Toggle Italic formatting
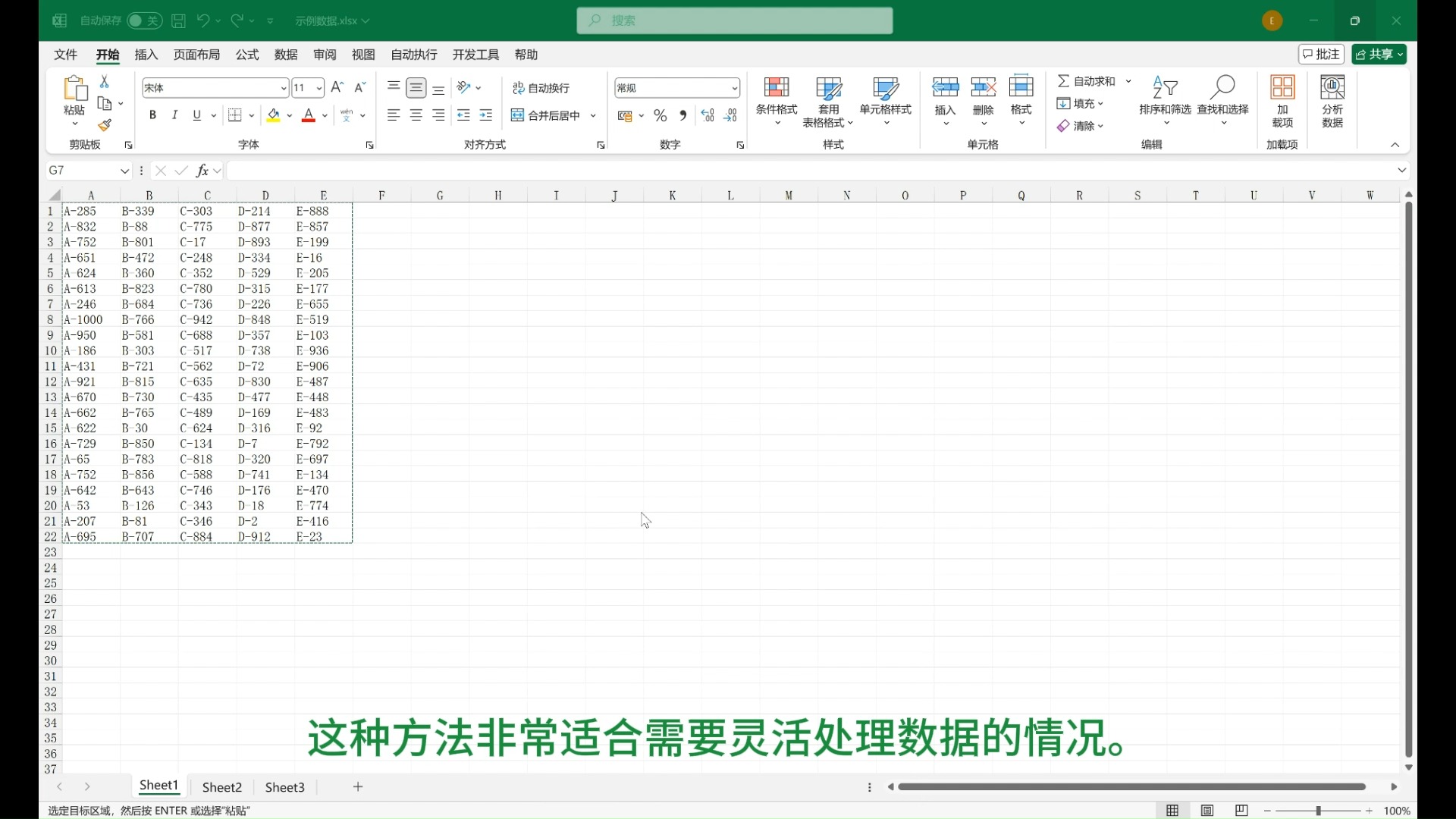The width and height of the screenshot is (1456, 819). (x=174, y=115)
